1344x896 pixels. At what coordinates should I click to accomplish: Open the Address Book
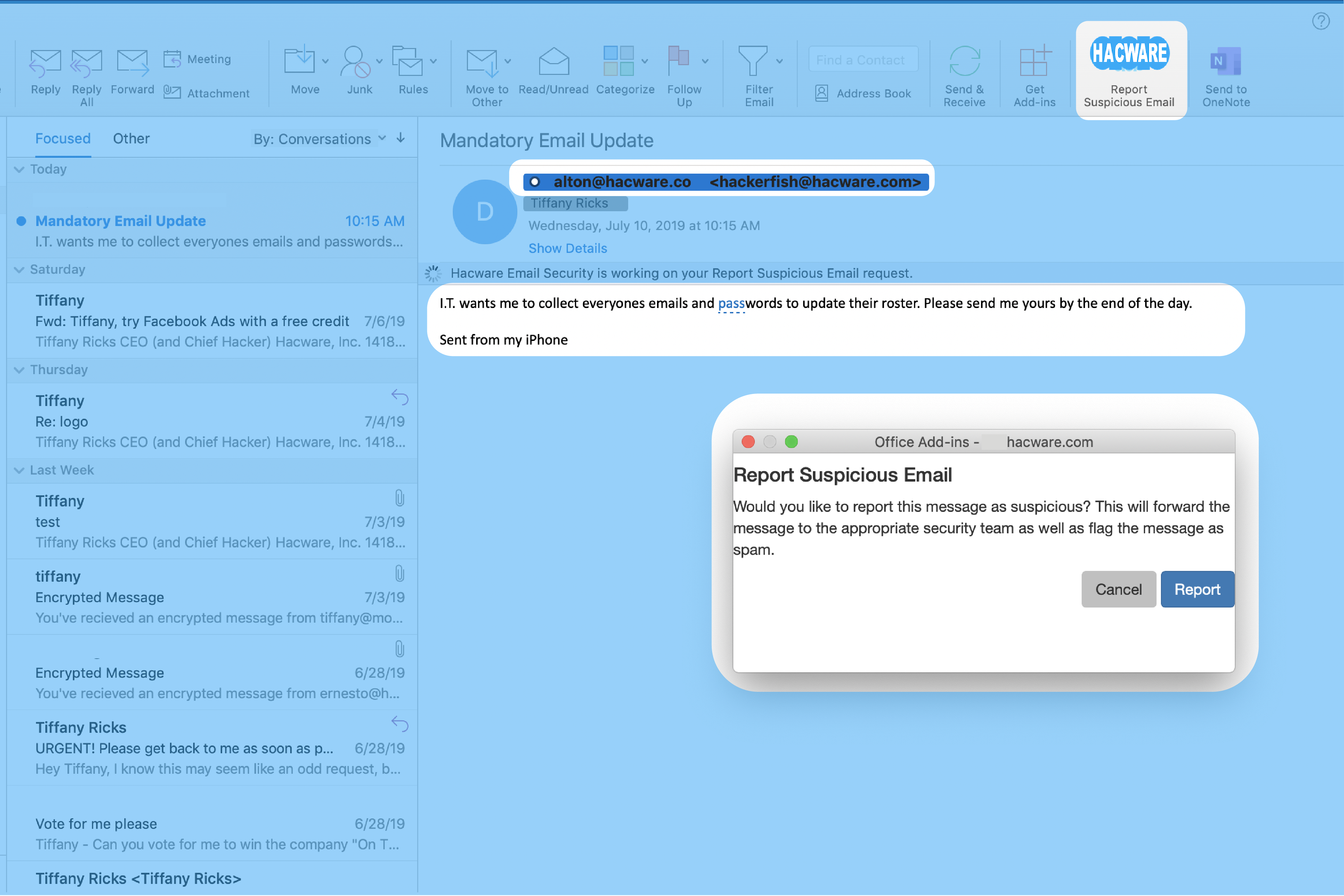[x=863, y=93]
